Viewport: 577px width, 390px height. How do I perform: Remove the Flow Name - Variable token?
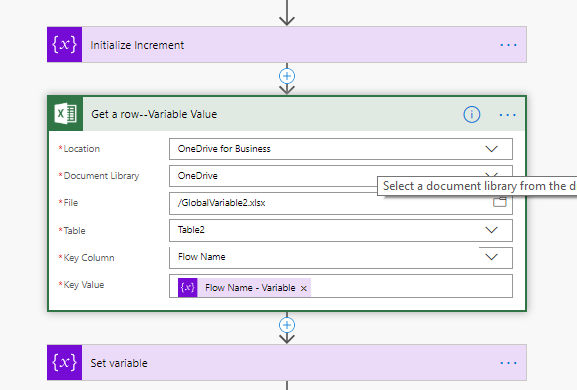pos(304,288)
